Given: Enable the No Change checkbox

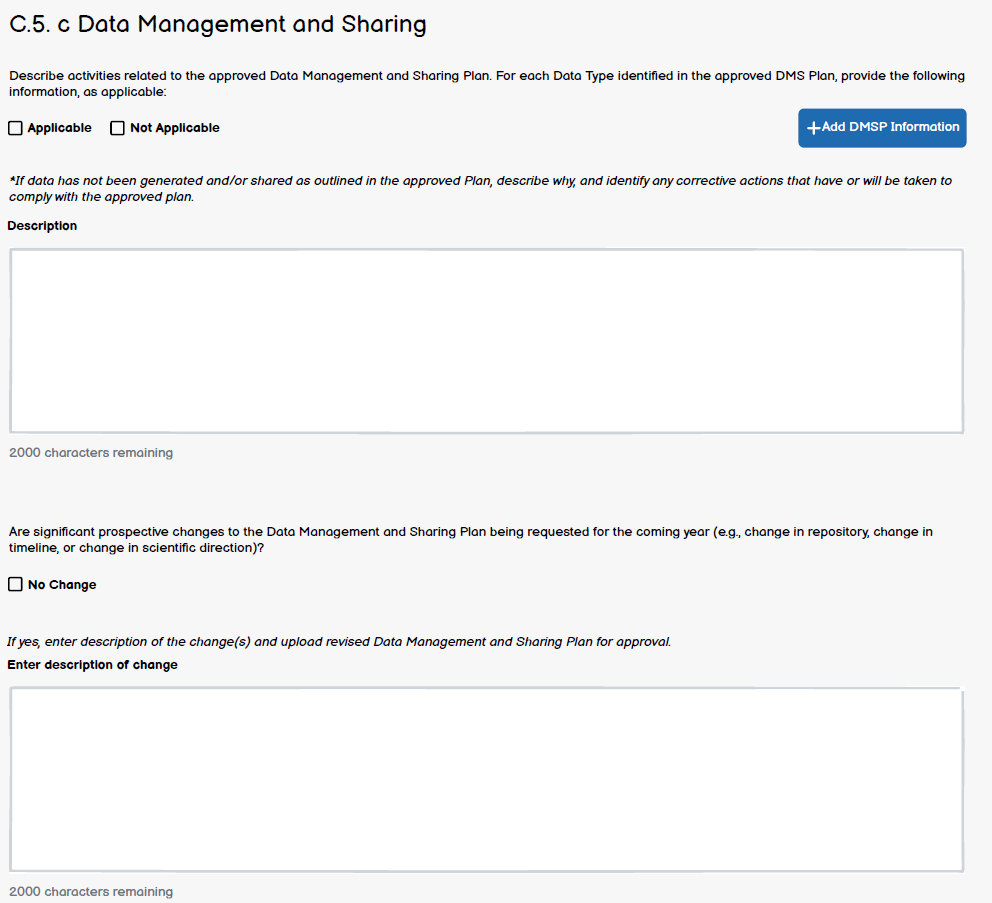Looking at the screenshot, I should pyautogui.click(x=15, y=585).
